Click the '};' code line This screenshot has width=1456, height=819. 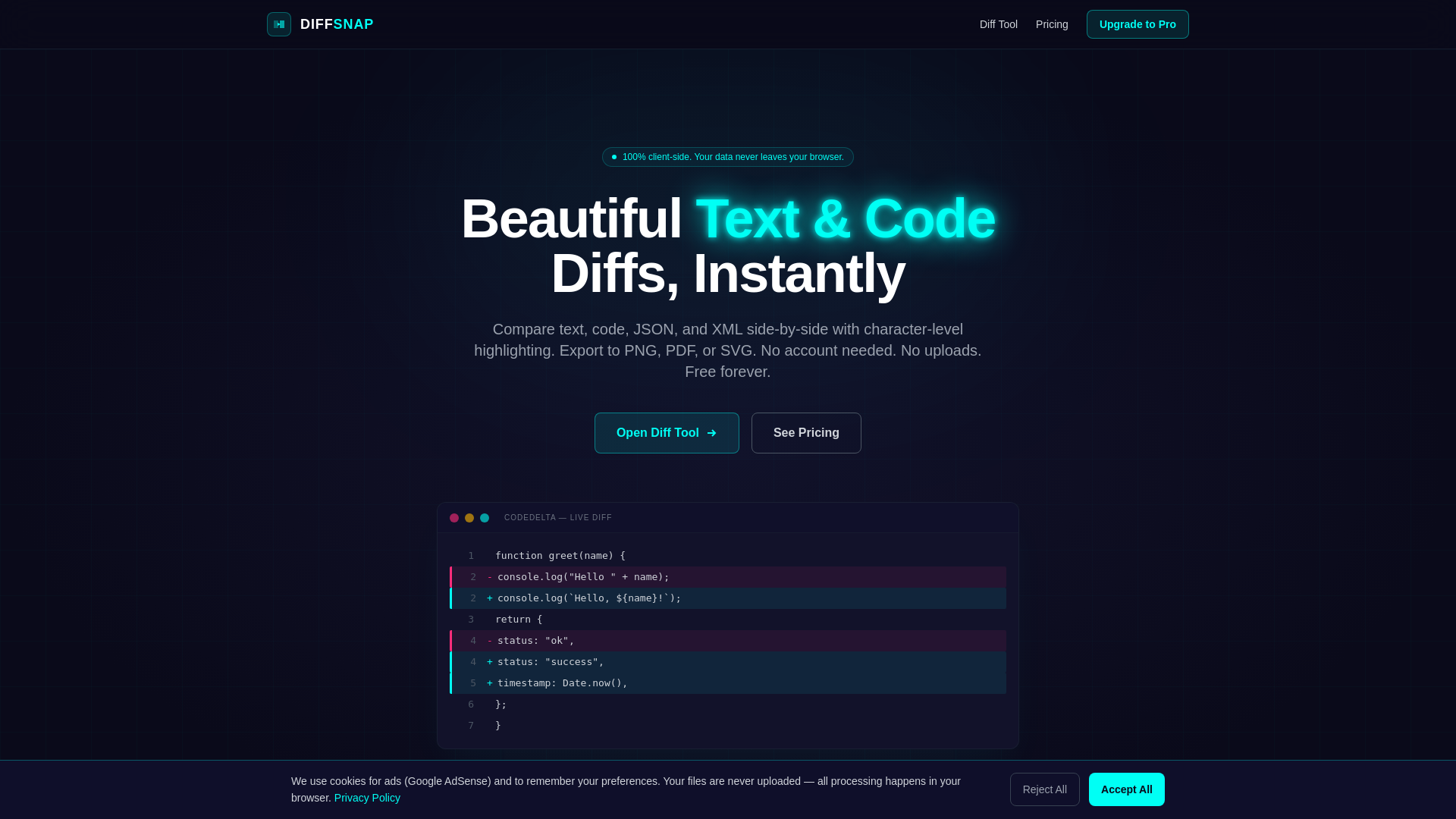[728, 704]
